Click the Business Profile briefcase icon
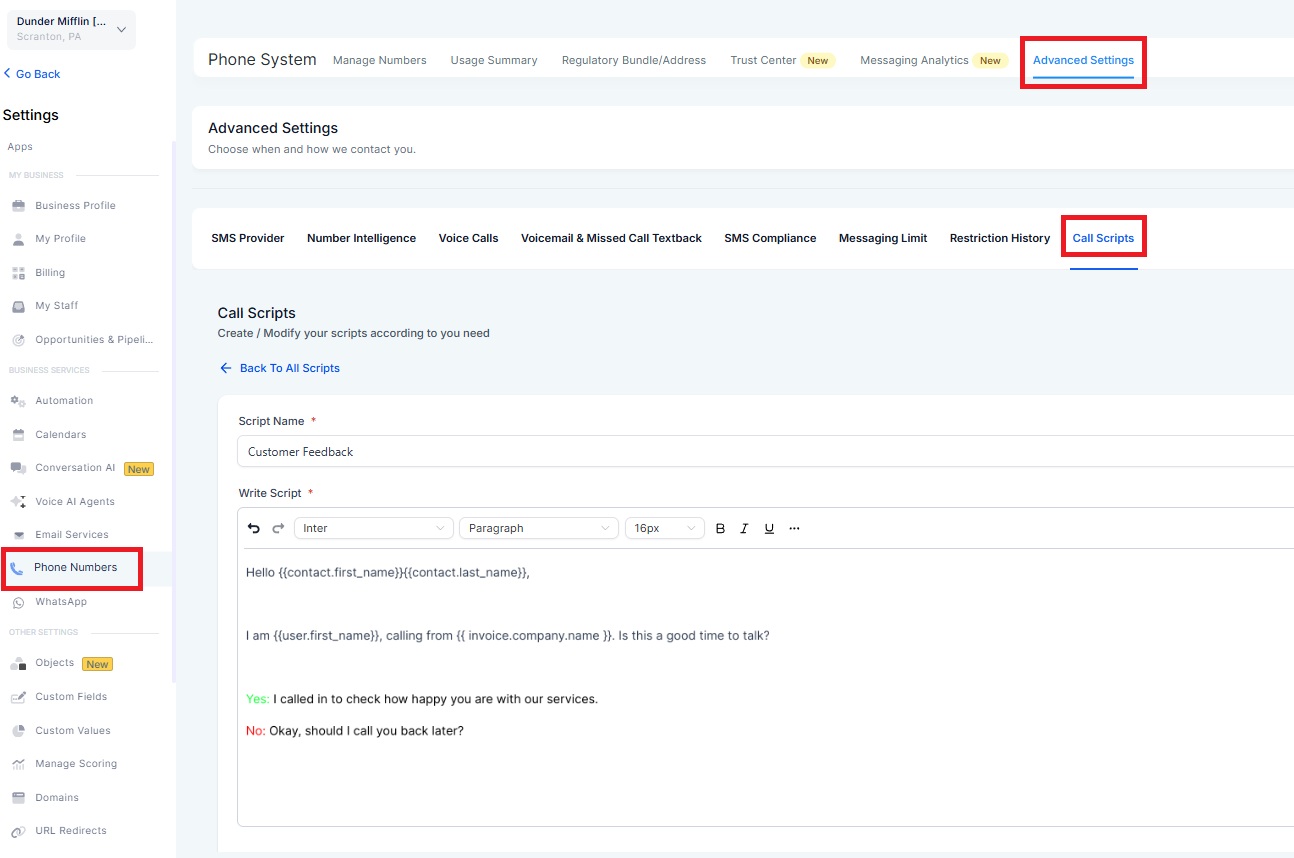 (18, 206)
